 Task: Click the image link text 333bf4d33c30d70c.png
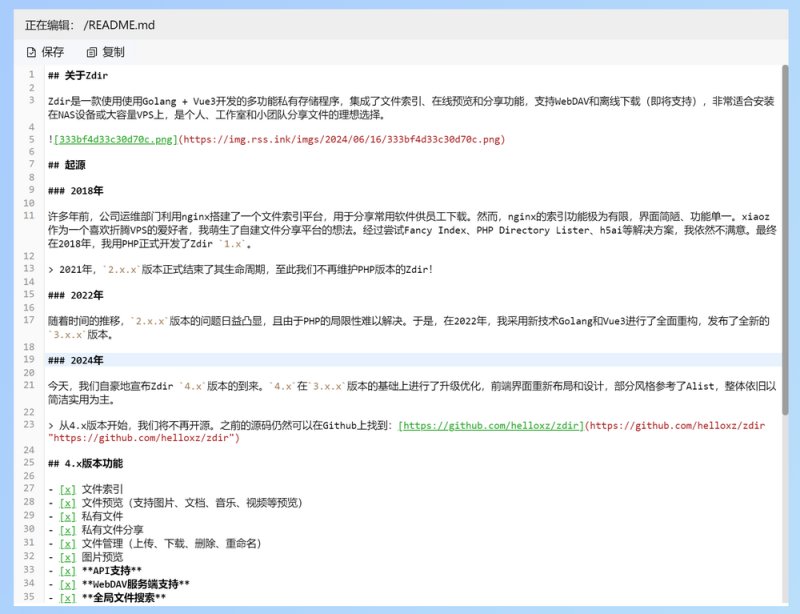pos(116,139)
